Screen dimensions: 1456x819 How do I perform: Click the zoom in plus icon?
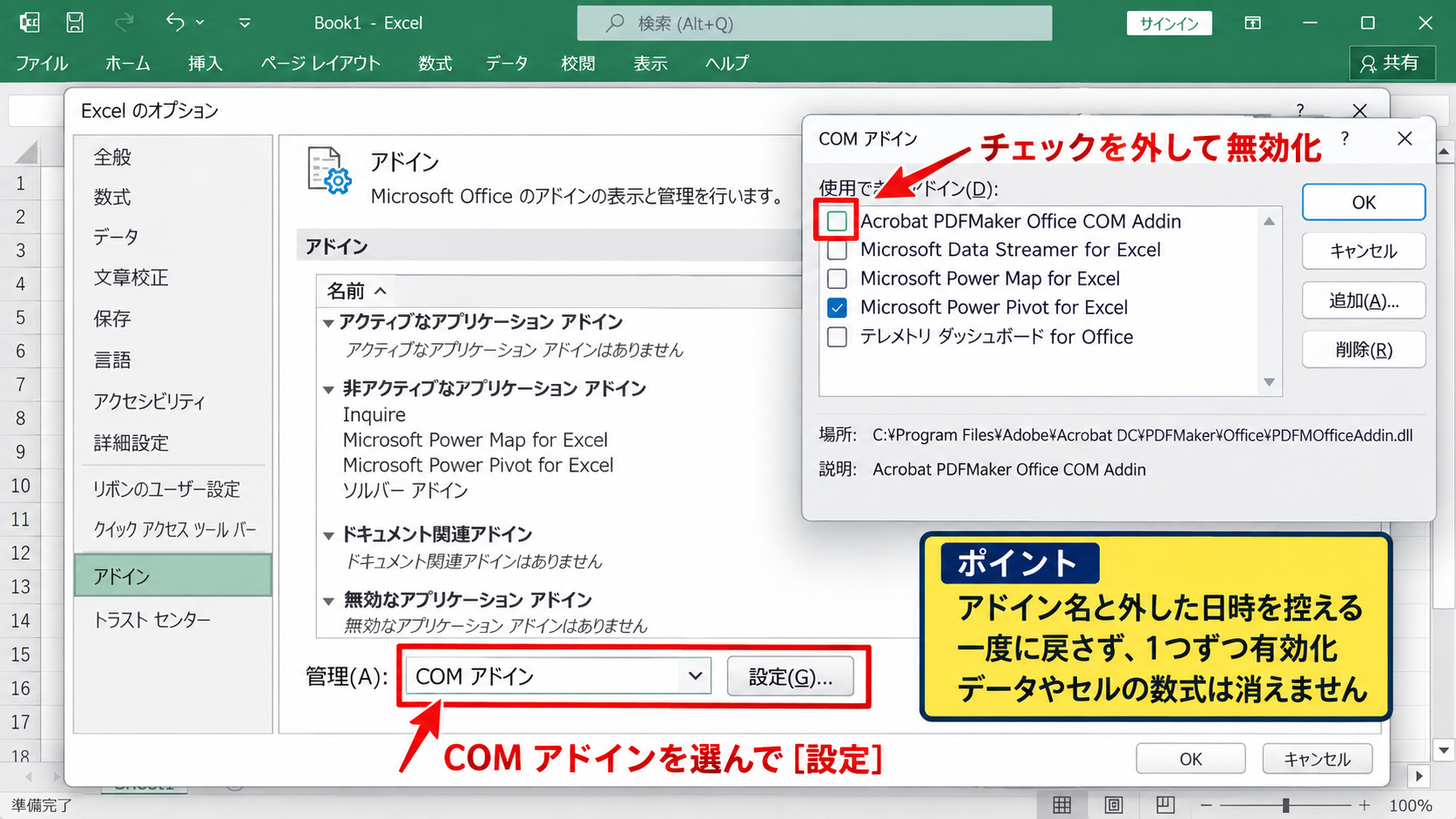point(1364,805)
